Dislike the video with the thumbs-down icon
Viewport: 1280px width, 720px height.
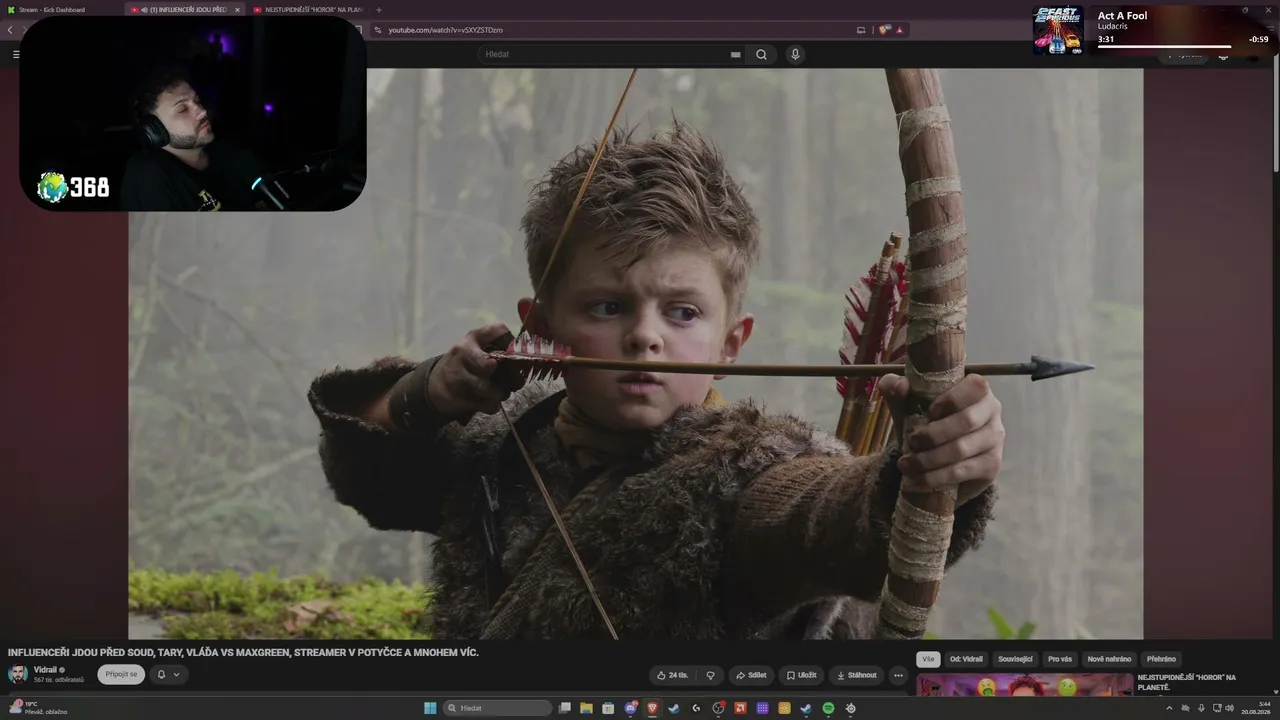(x=711, y=675)
